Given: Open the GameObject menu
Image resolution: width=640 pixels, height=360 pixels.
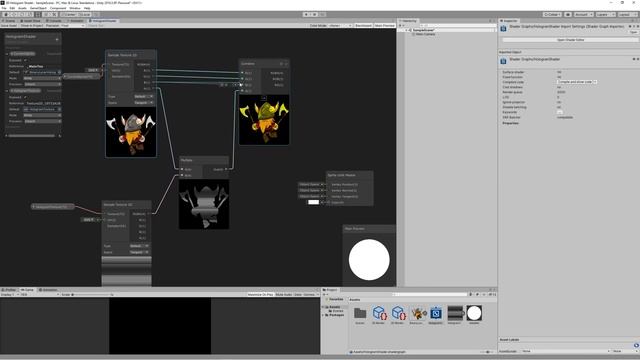Looking at the screenshot, I should coord(38,8).
